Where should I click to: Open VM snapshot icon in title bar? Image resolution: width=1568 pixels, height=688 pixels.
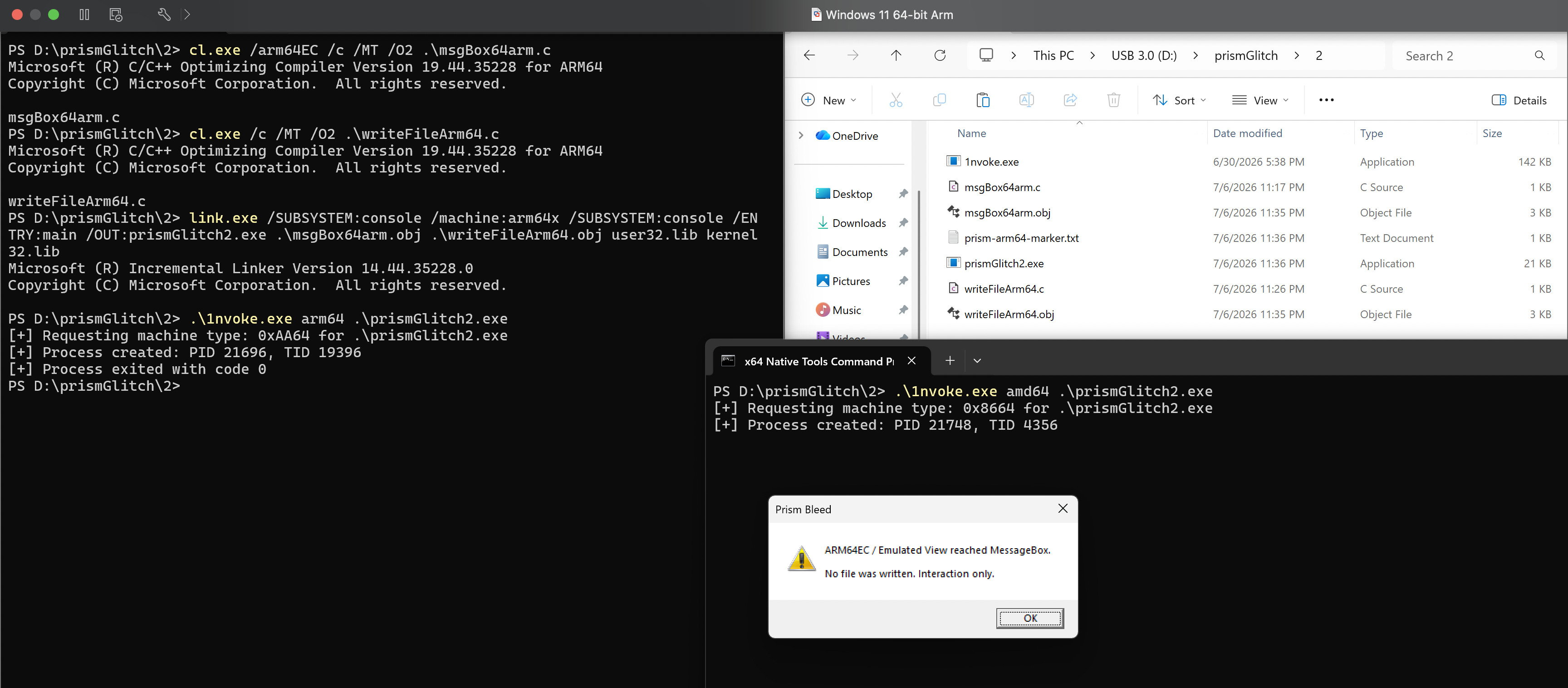coord(116,15)
